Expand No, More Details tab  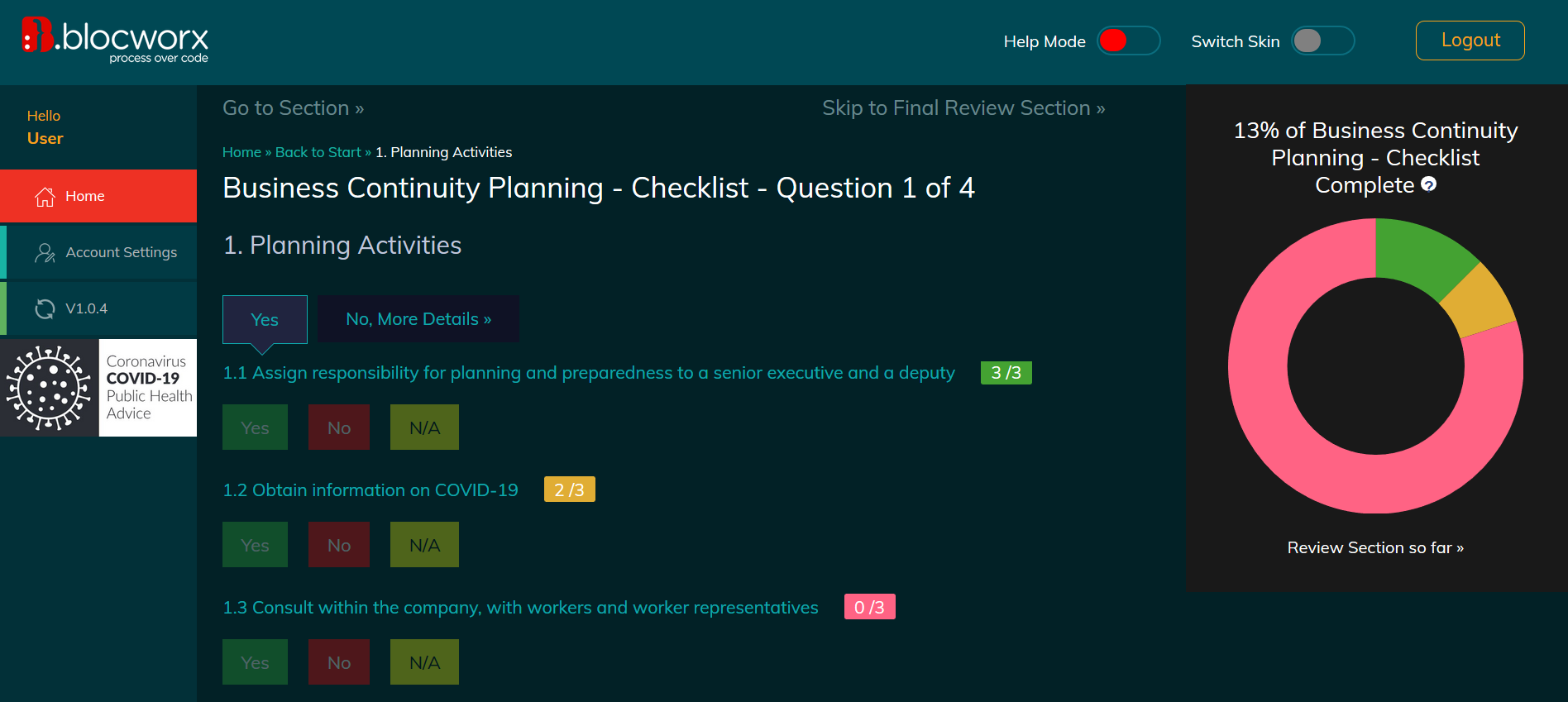418,319
